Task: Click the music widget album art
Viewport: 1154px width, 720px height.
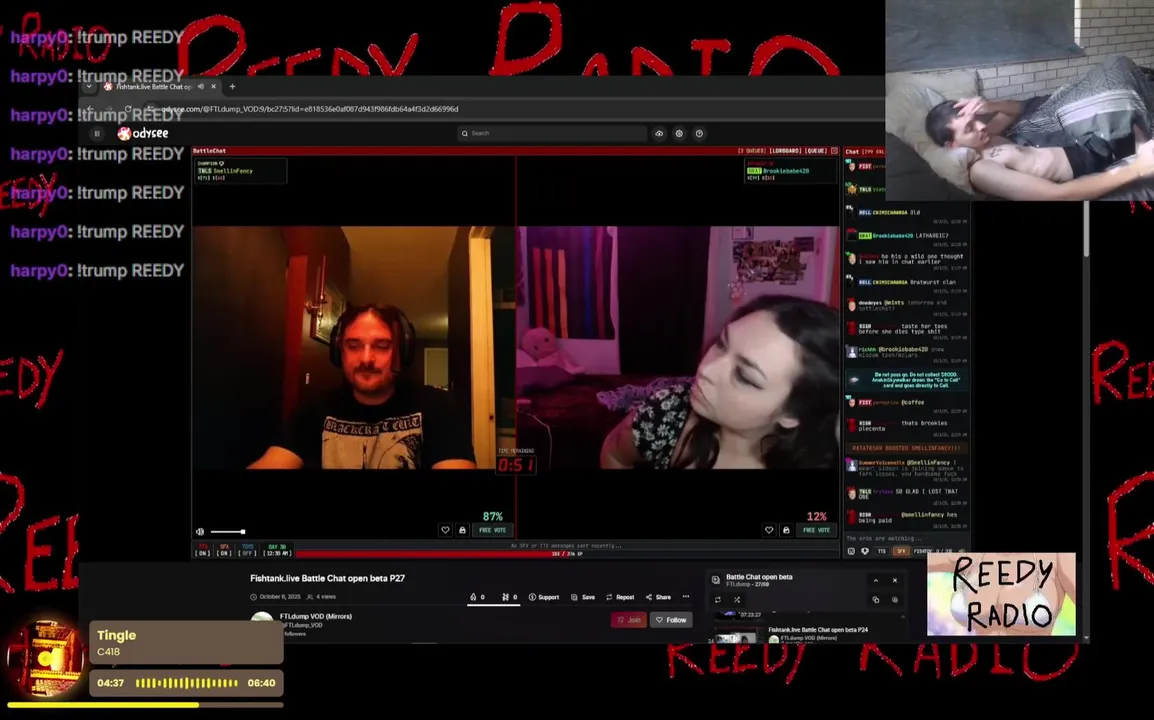Action: click(x=46, y=657)
